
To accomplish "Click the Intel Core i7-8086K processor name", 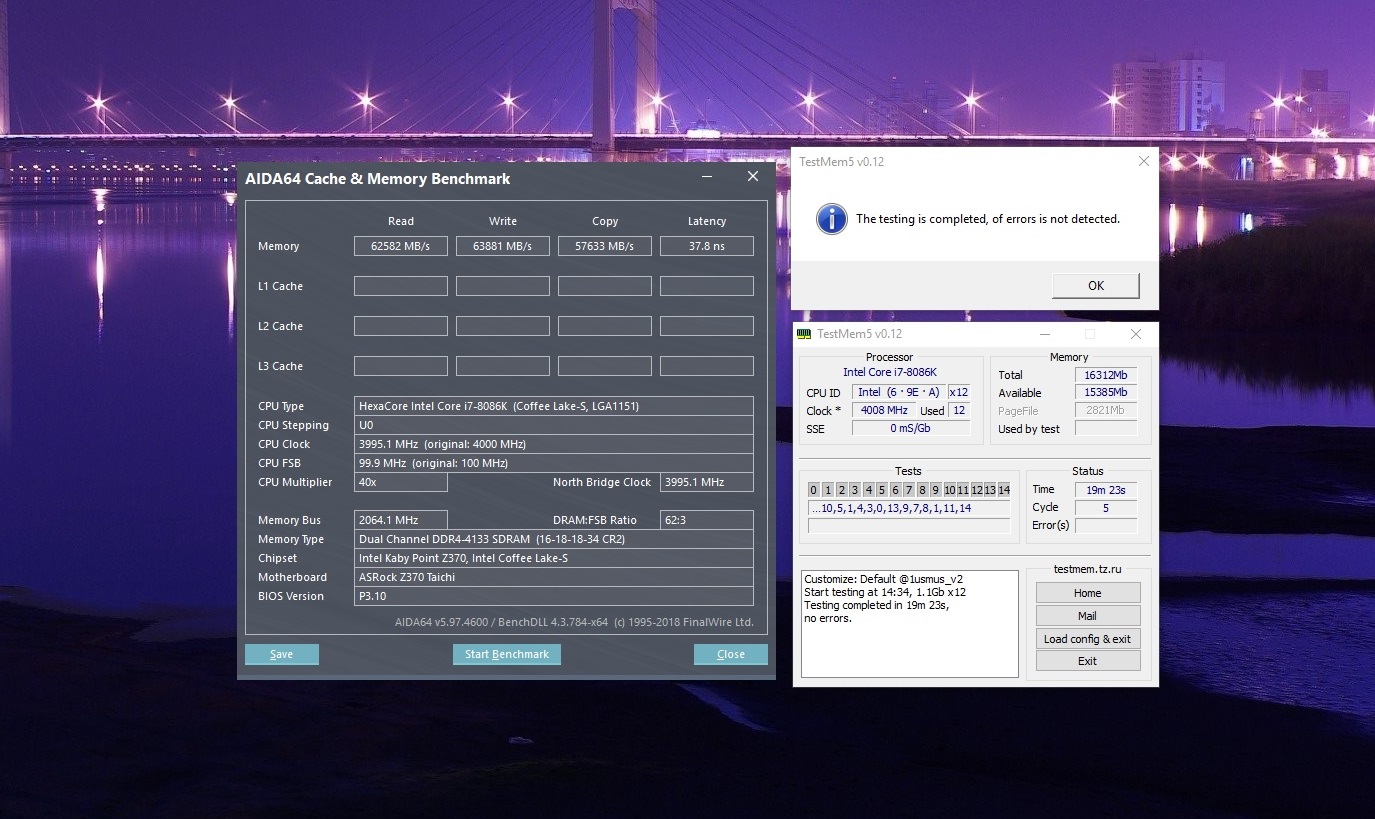I will 890,373.
